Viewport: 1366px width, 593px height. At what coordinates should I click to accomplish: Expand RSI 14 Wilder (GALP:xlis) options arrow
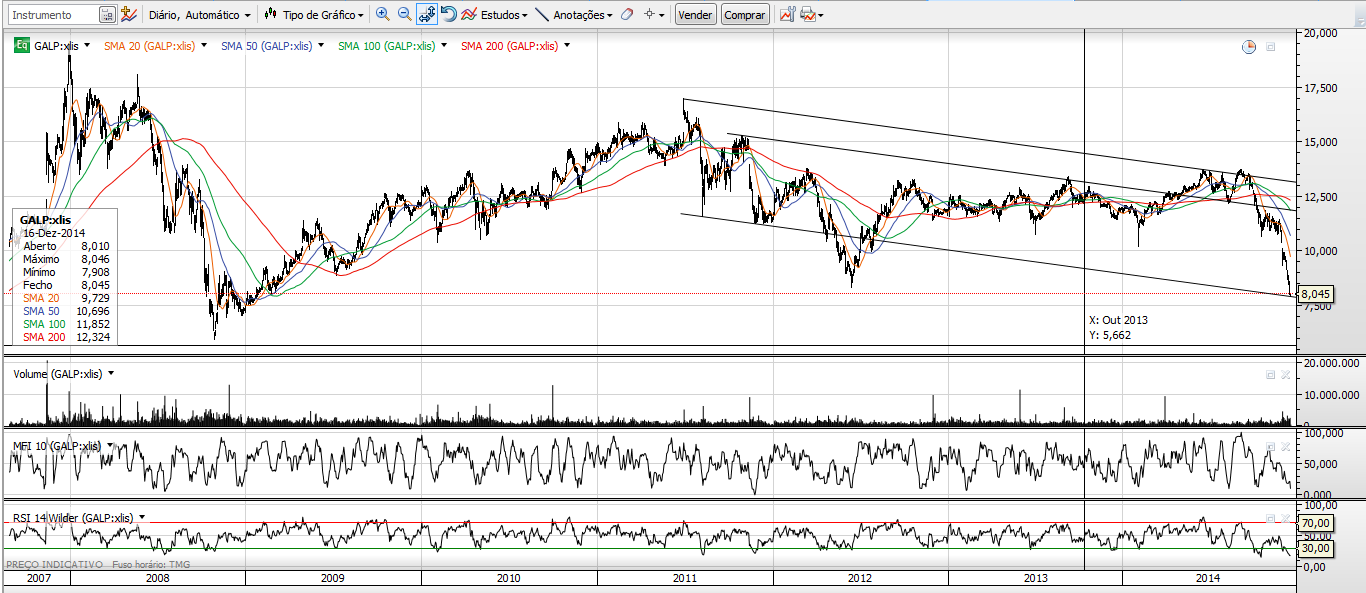[142, 518]
